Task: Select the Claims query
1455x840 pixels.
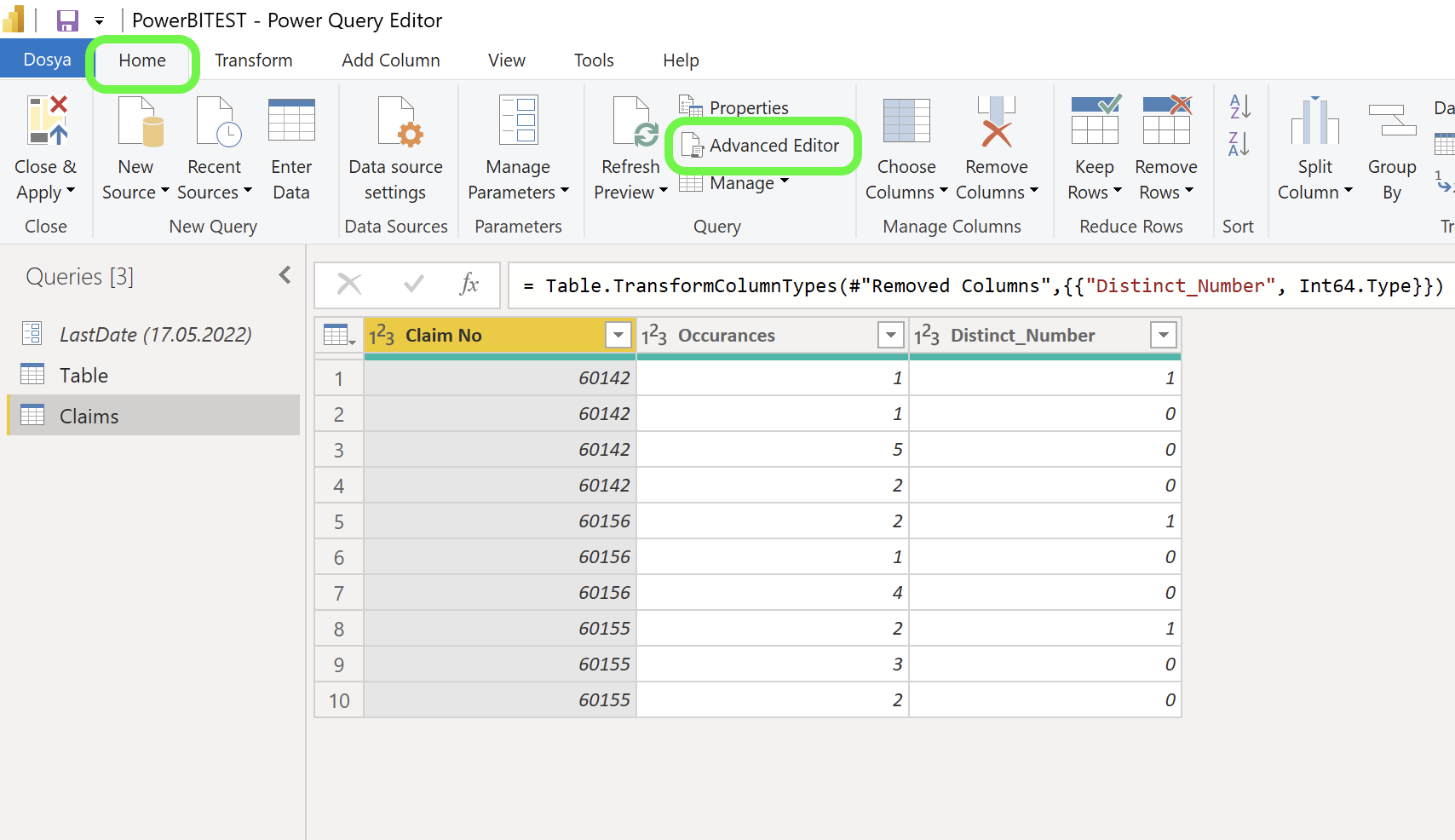Action: pos(153,416)
